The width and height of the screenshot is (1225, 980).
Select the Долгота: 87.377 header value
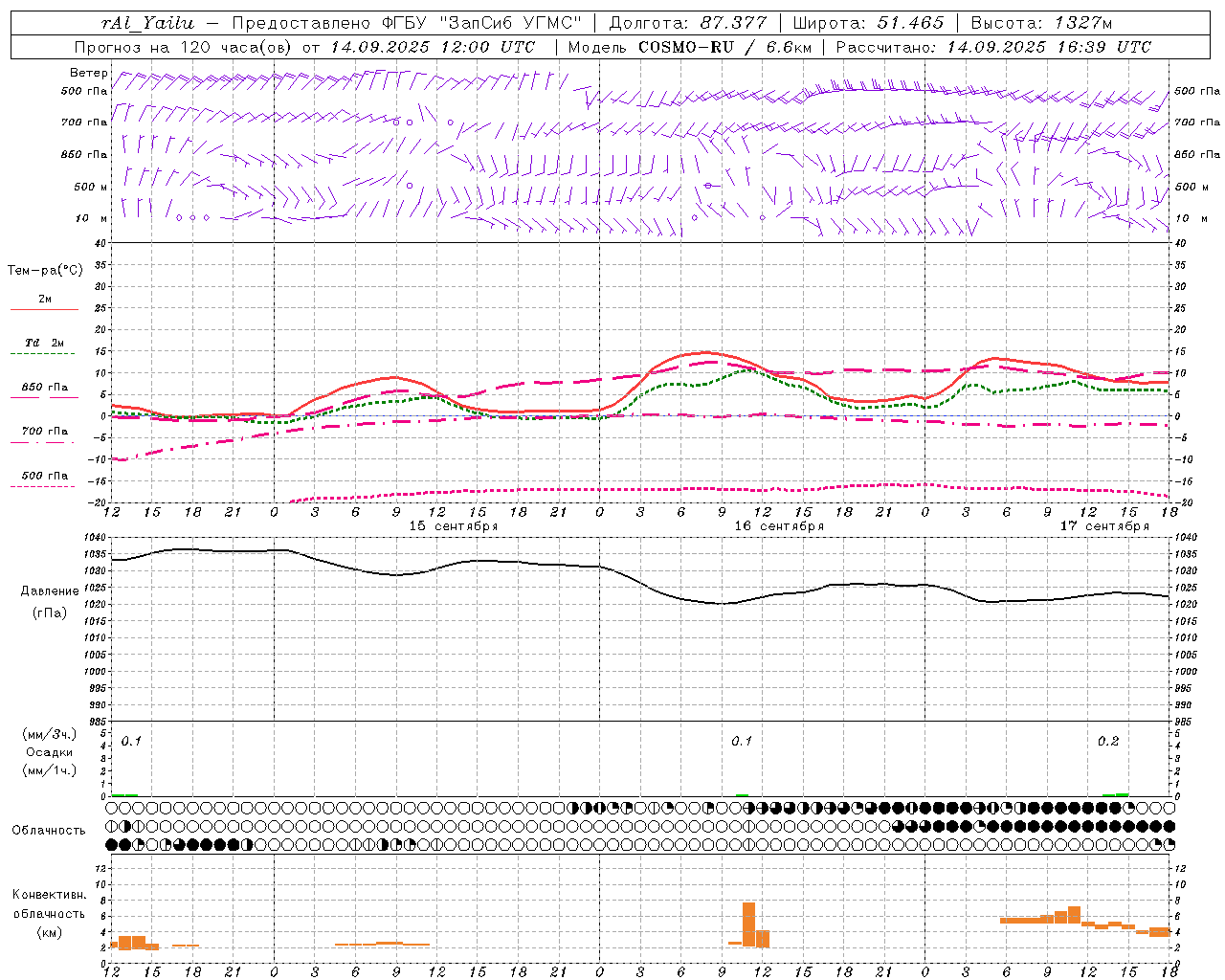tap(688, 23)
